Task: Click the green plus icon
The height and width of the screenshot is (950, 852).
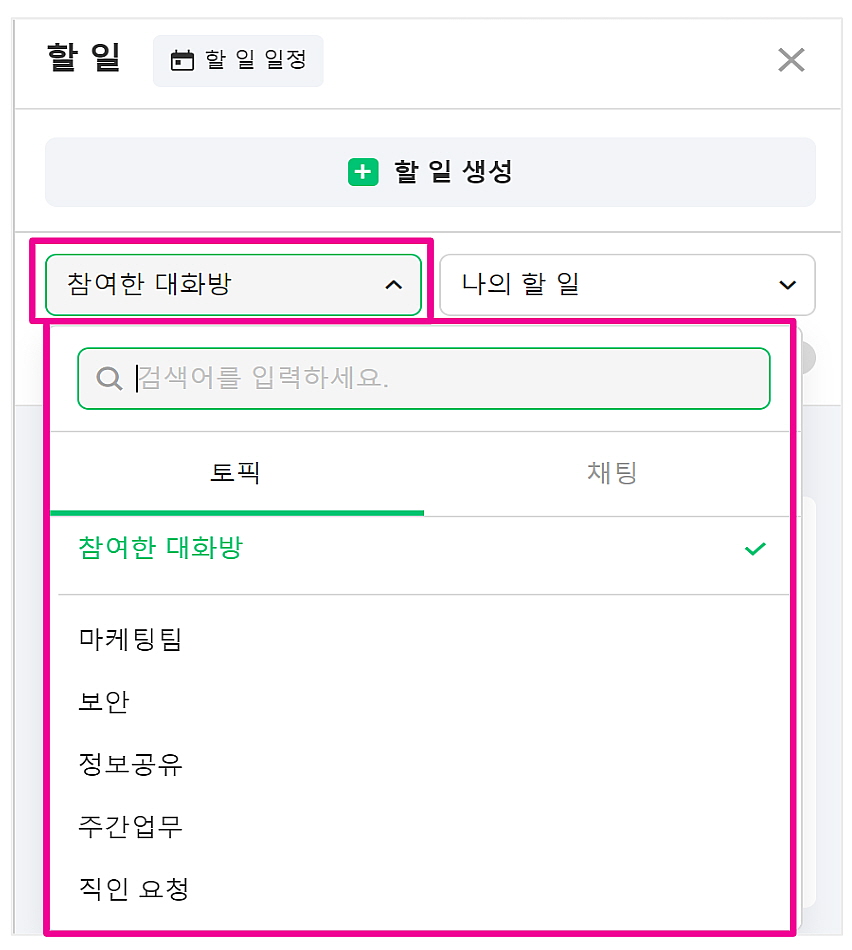Action: click(363, 172)
